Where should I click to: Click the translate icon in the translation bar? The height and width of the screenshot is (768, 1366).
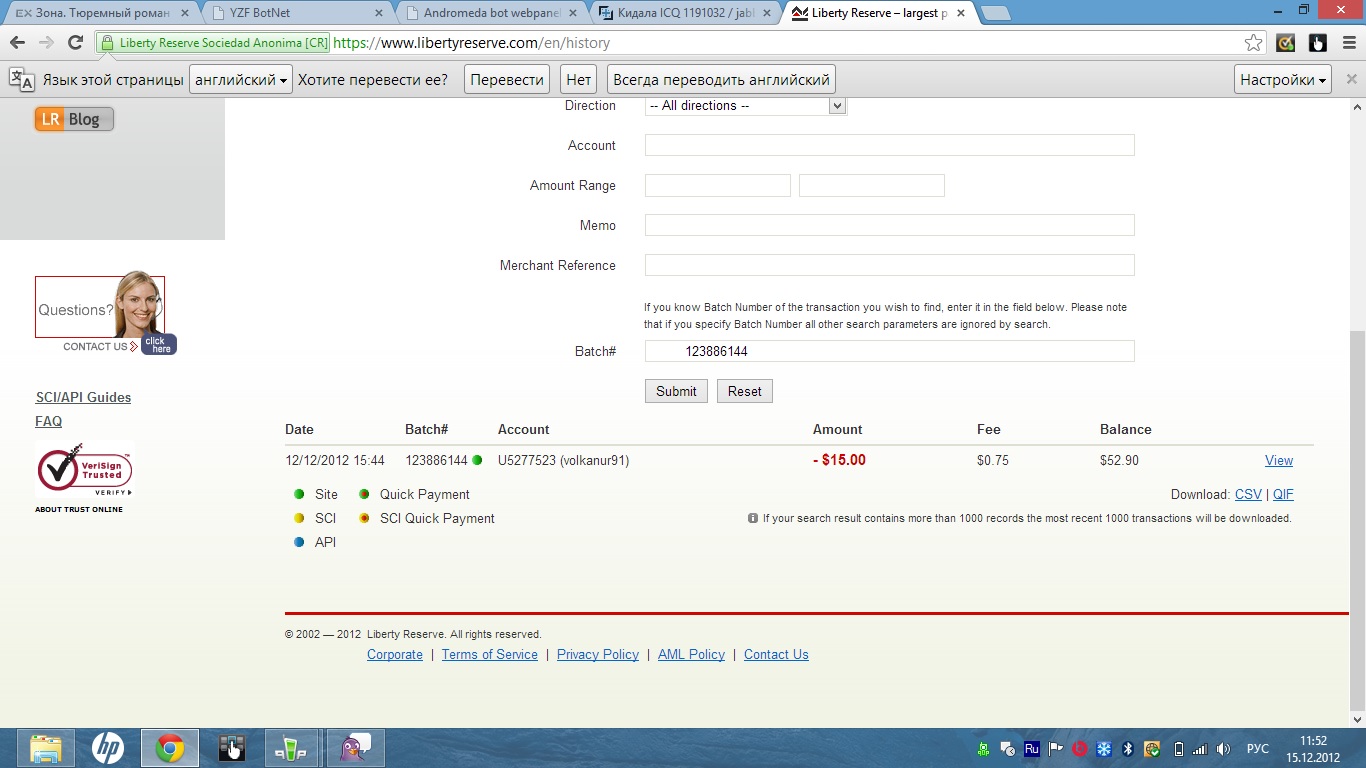point(21,80)
